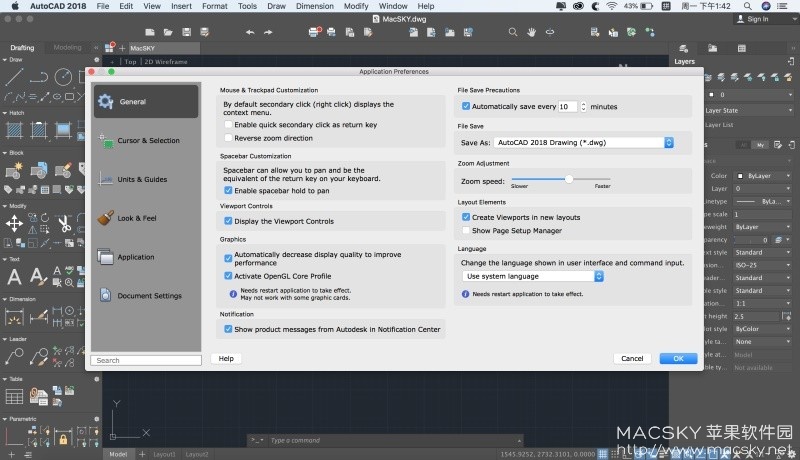The image size is (800, 460).
Task: Click the Save disk toolbar icon
Action: click(186, 32)
